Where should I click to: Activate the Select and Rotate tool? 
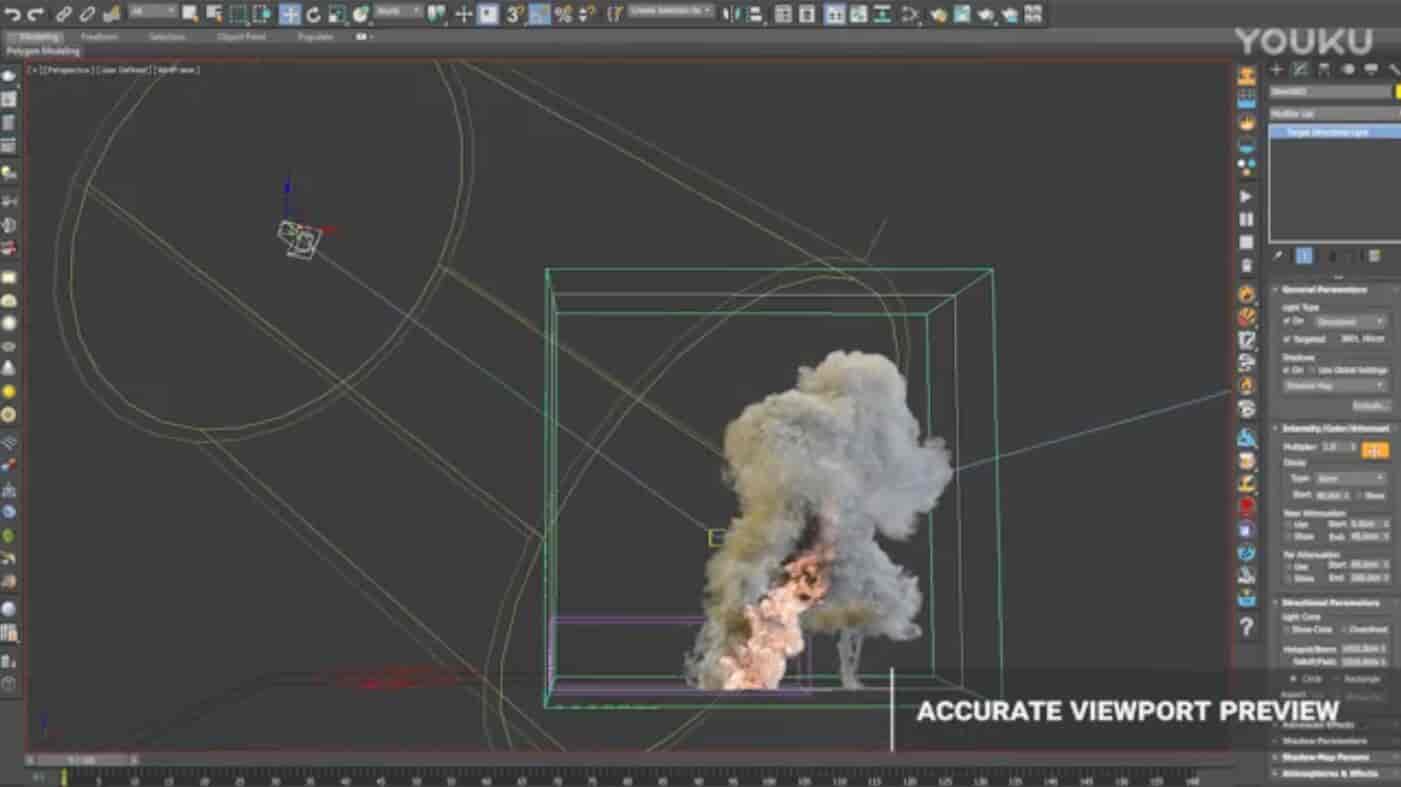313,14
